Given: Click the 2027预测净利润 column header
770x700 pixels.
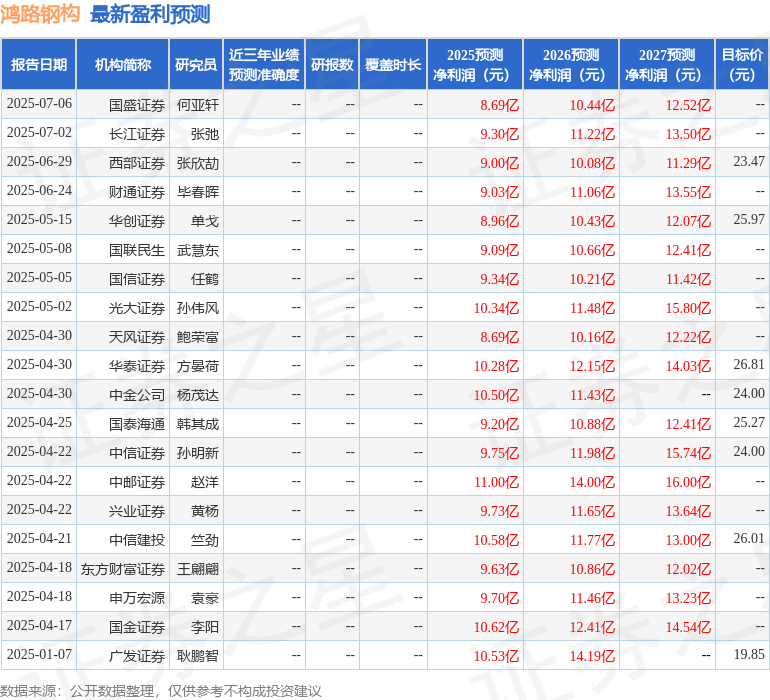Looking at the screenshot, I should coord(667,65).
